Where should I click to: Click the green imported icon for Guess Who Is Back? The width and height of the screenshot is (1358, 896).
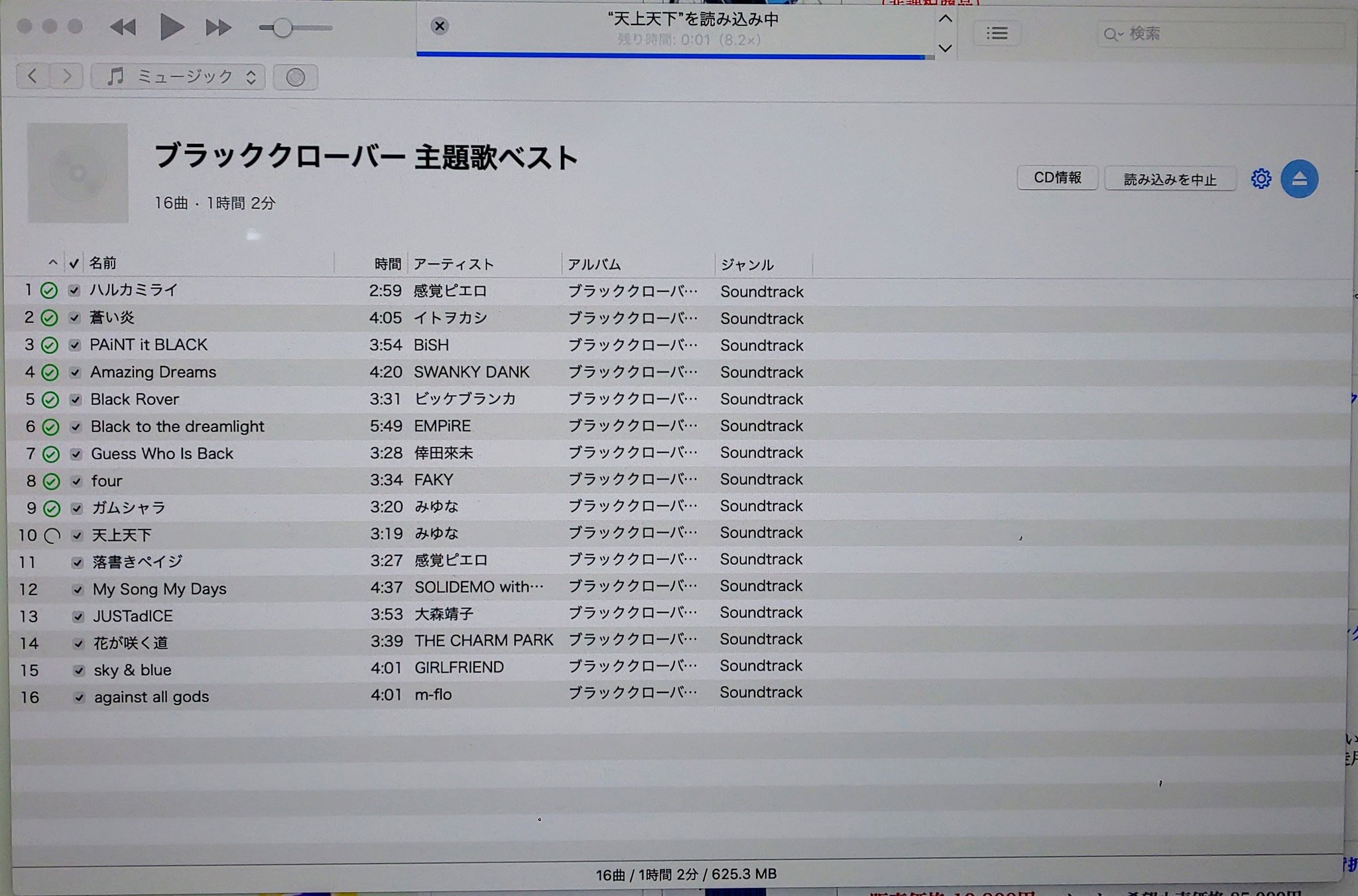[51, 454]
